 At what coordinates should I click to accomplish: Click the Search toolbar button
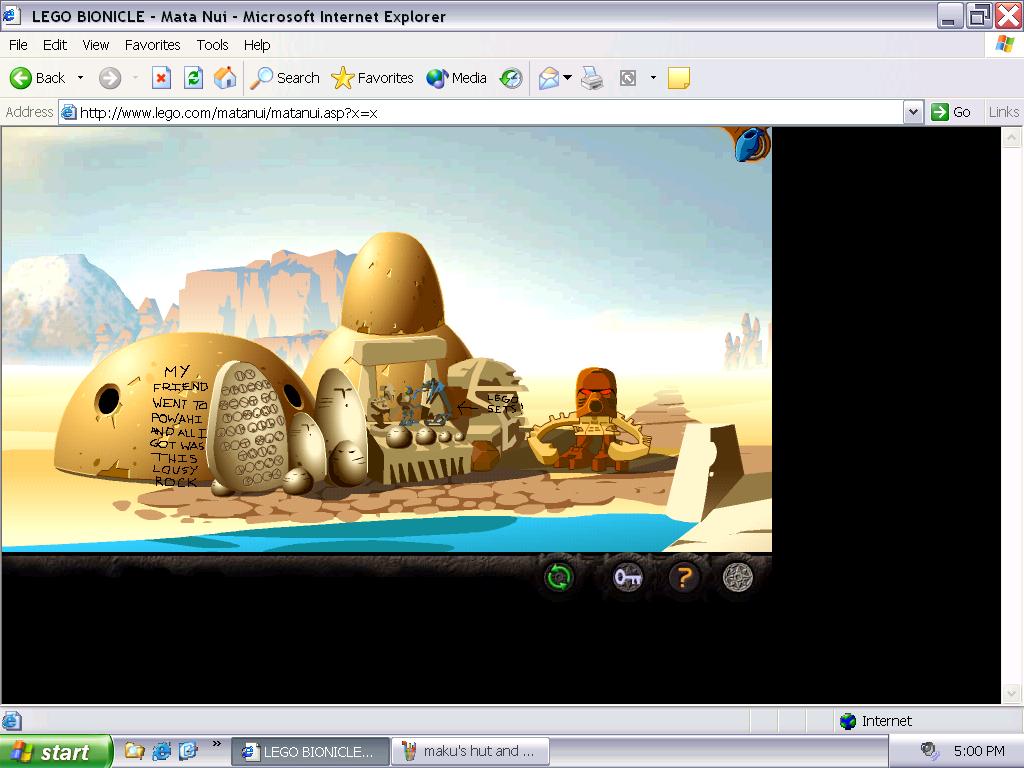click(x=285, y=78)
